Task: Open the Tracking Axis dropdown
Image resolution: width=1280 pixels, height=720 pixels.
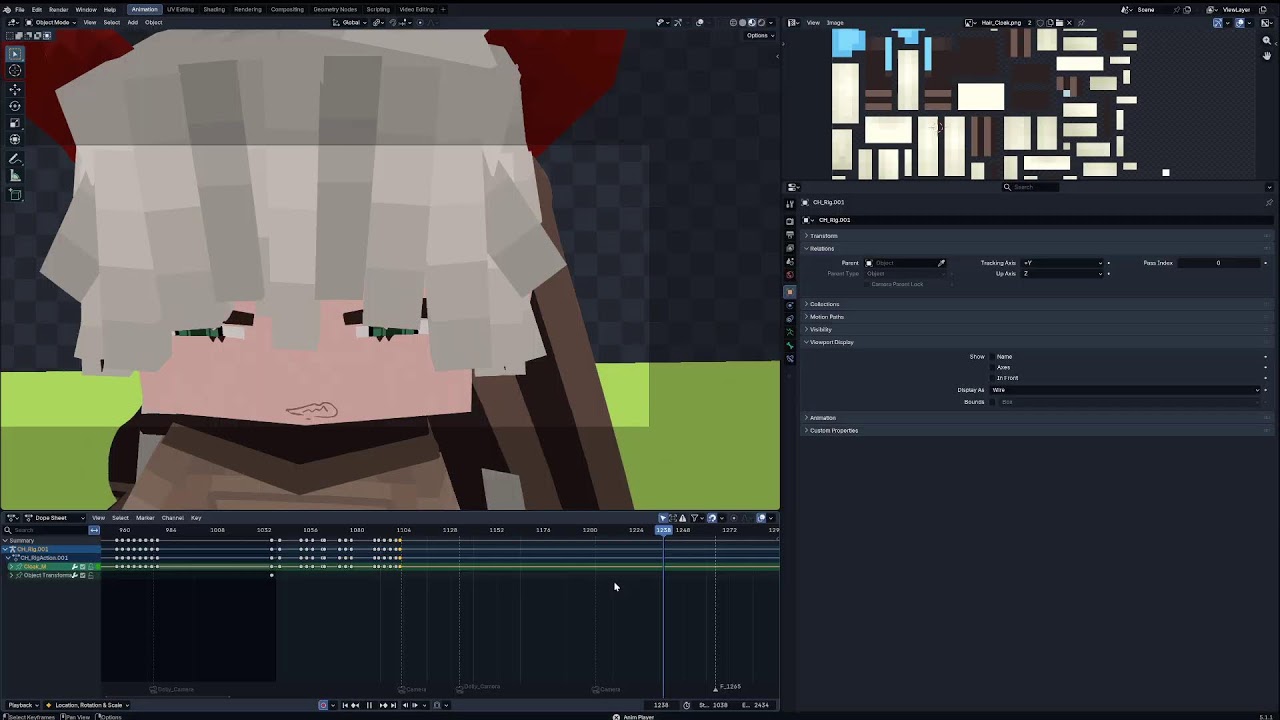Action: click(1062, 263)
